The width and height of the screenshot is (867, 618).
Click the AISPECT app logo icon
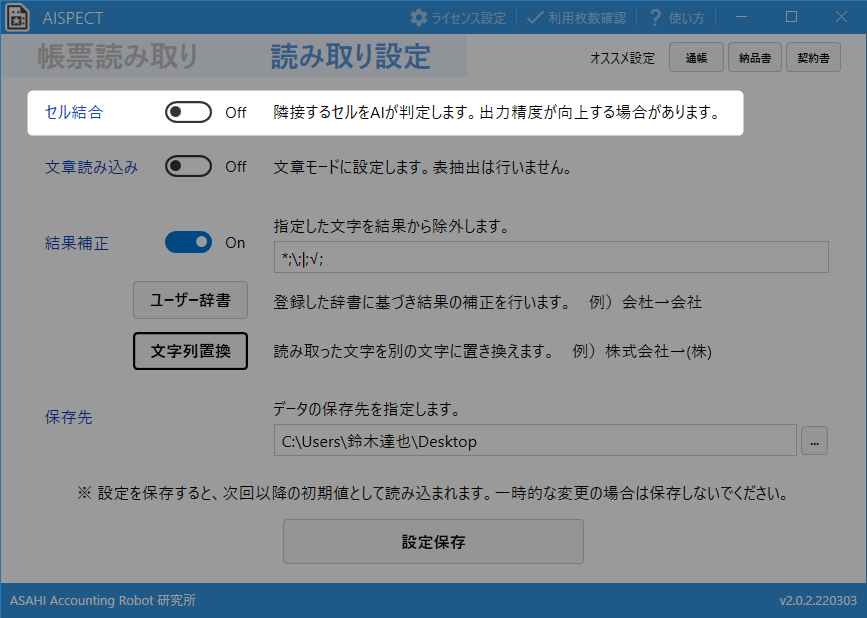17,17
